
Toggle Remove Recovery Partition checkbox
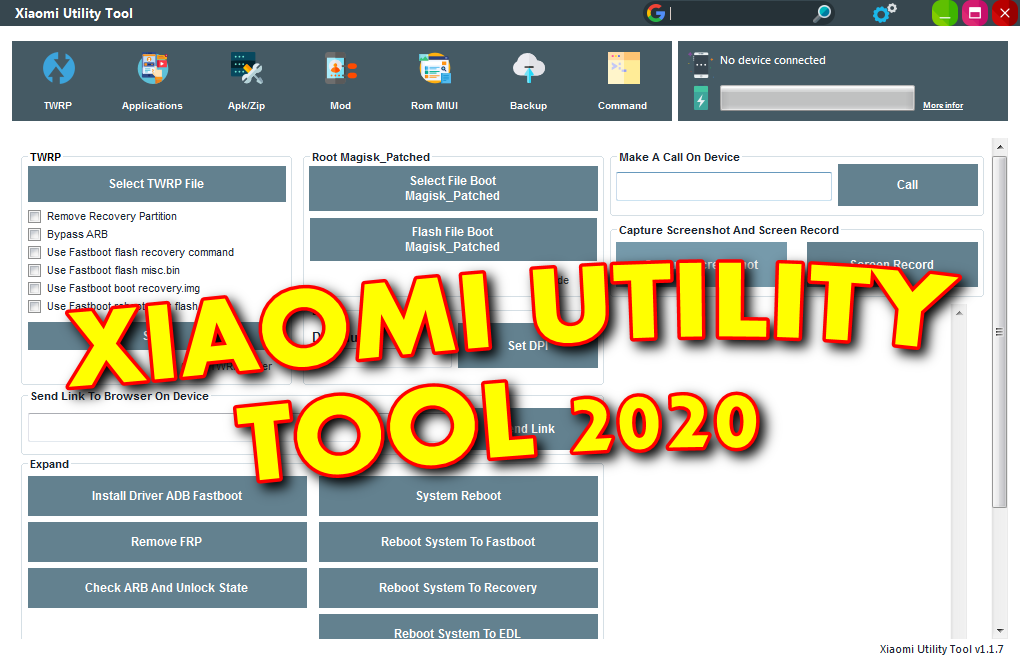pos(34,216)
